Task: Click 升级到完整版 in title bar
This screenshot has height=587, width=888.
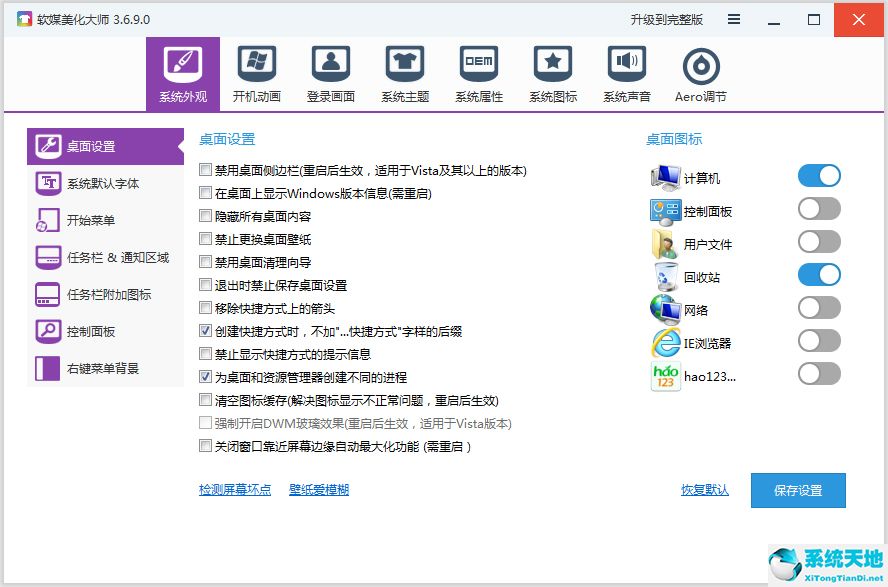Action: (x=666, y=19)
